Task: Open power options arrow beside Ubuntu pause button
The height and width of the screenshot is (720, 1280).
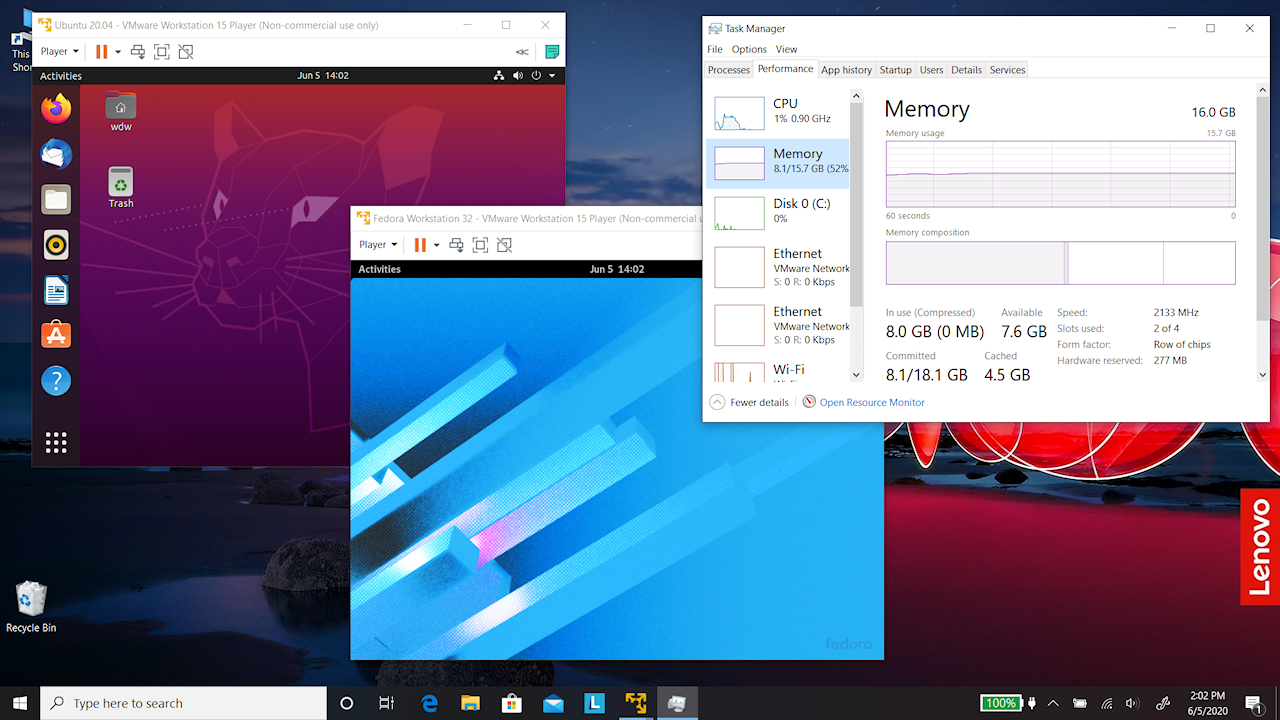Action: 118,51
